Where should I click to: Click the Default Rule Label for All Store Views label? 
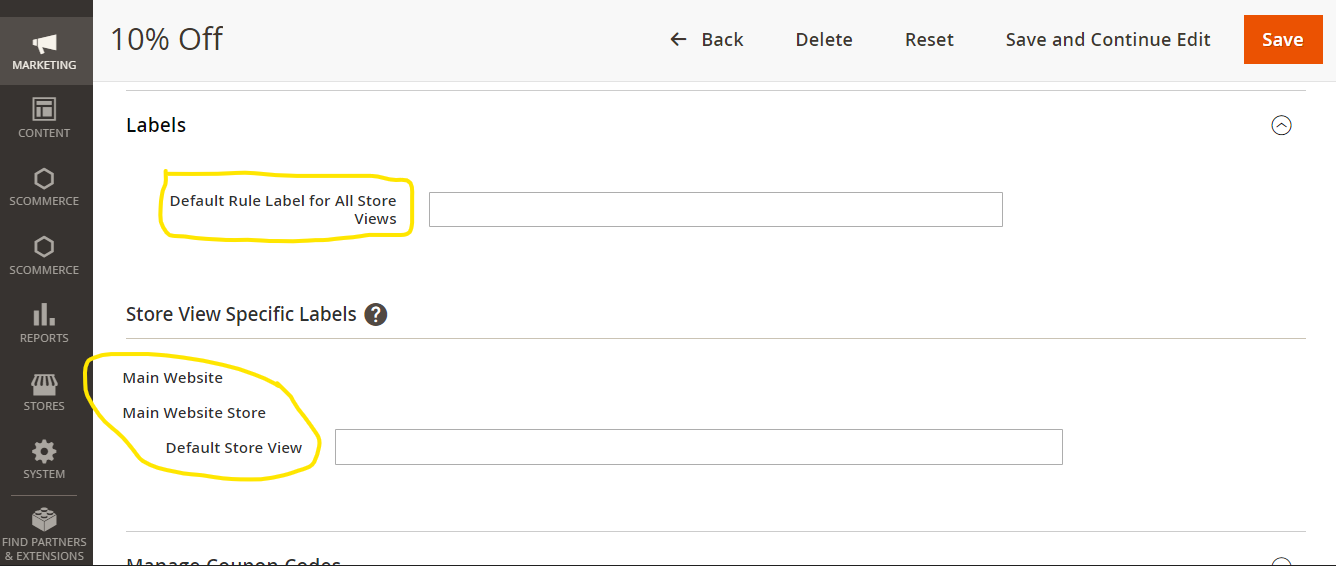283,210
